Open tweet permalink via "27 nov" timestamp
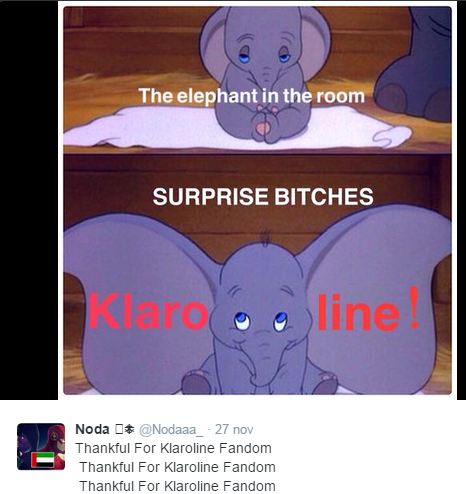Screen dimensions: 466x494 tap(234, 429)
